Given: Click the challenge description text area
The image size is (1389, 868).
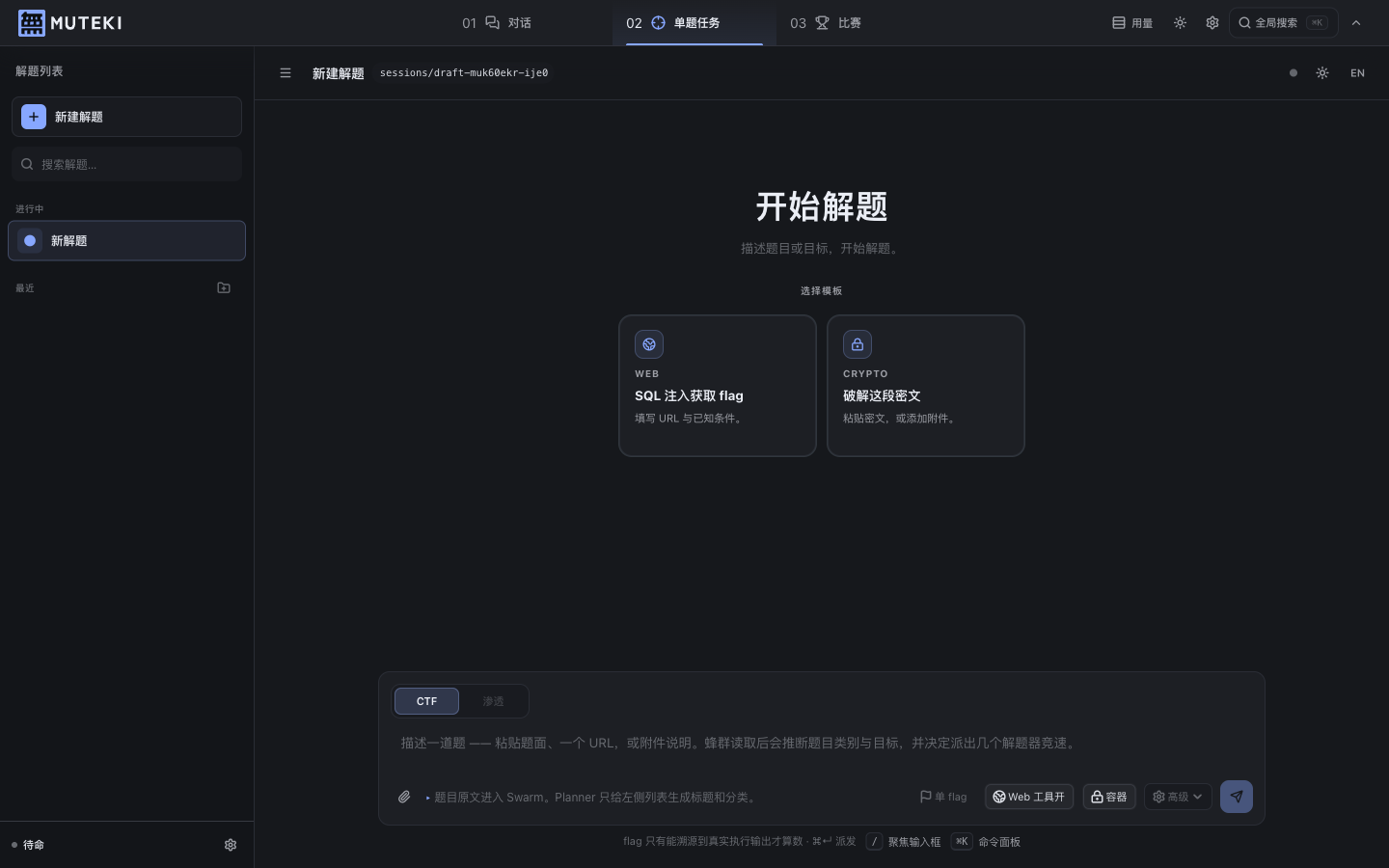Looking at the screenshot, I should coord(822,744).
